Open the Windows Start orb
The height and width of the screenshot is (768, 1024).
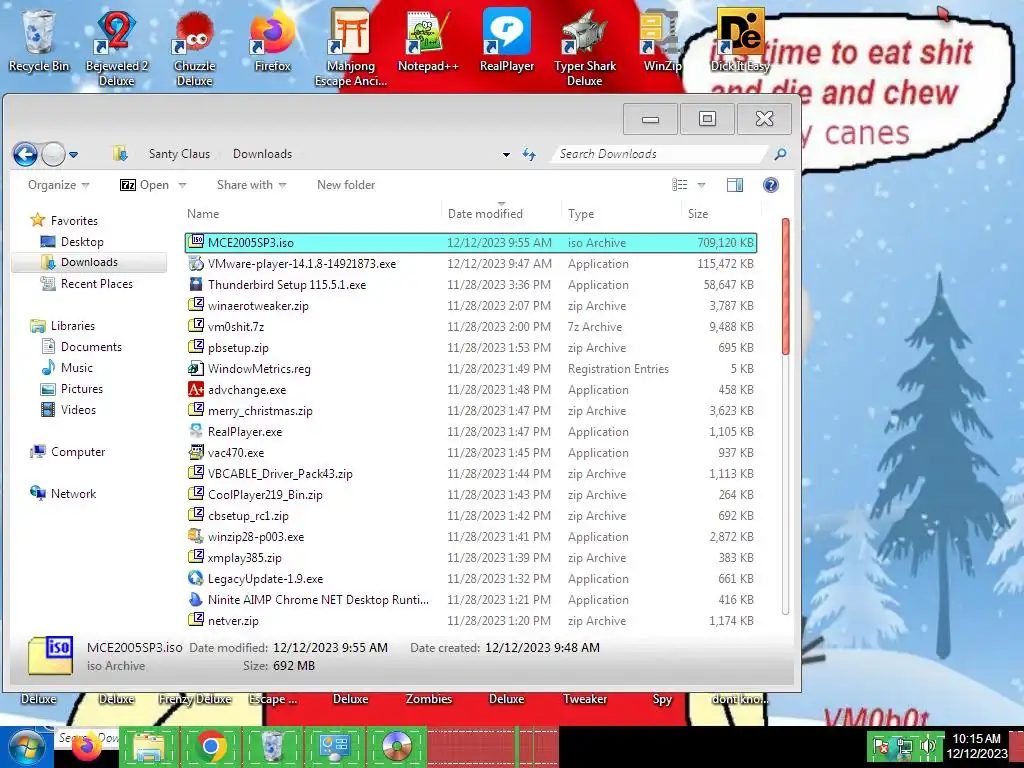pos(27,747)
